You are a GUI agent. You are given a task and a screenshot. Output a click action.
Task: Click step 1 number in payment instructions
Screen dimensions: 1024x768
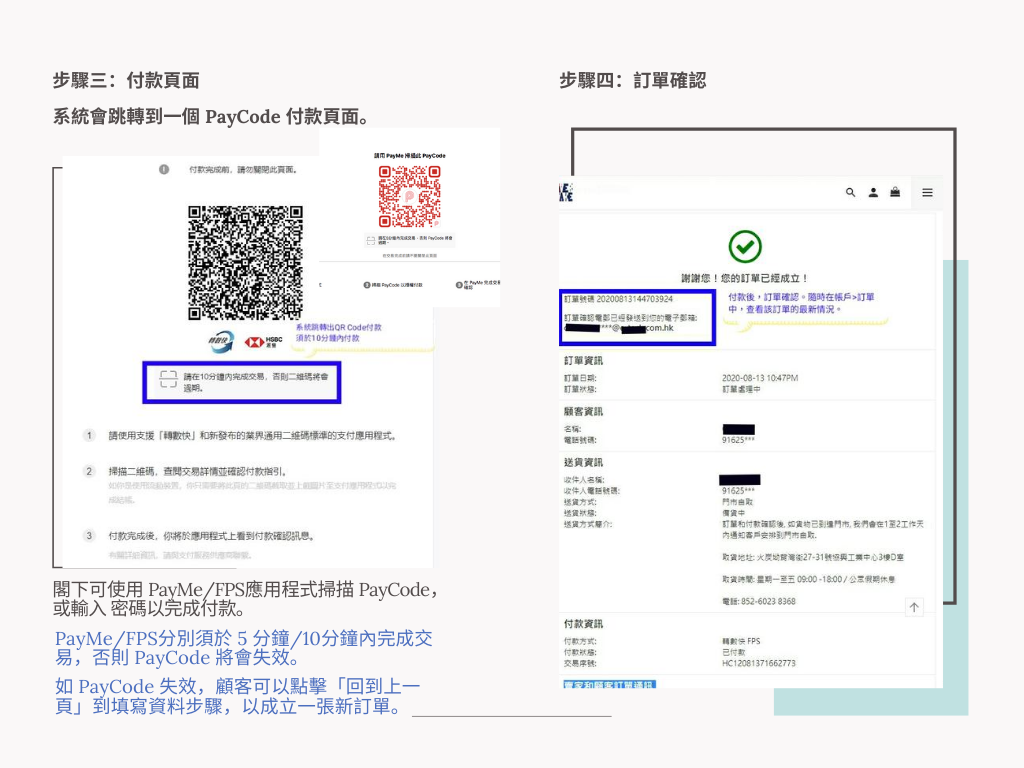pyautogui.click(x=88, y=436)
